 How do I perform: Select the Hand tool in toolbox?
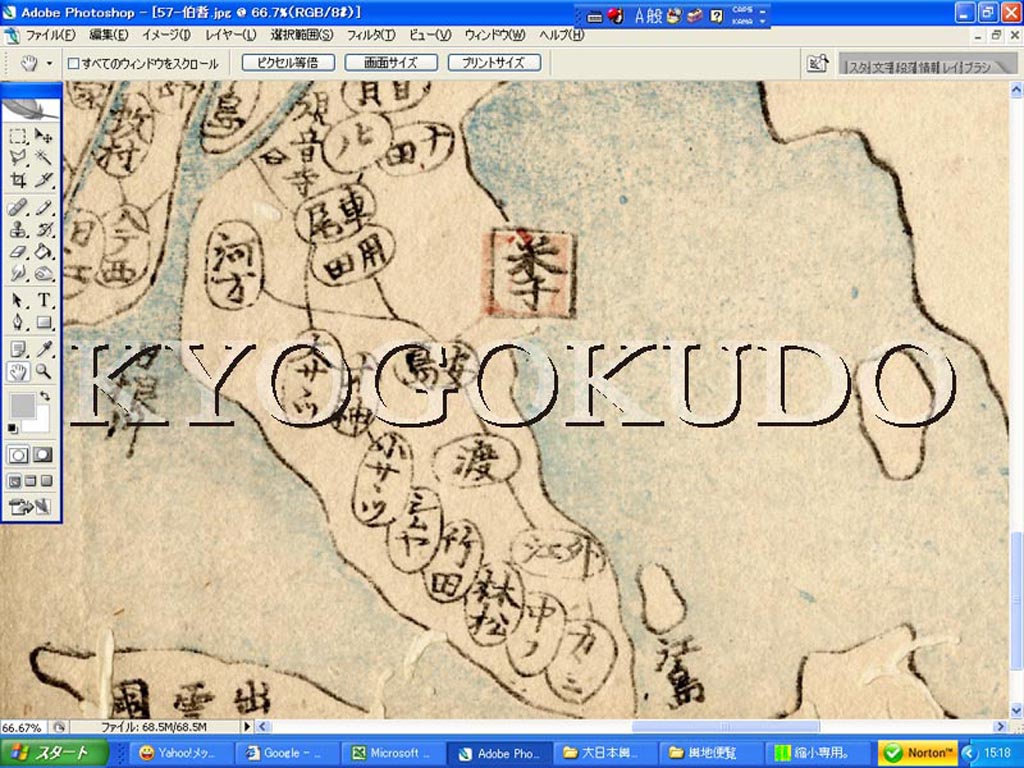(x=18, y=372)
